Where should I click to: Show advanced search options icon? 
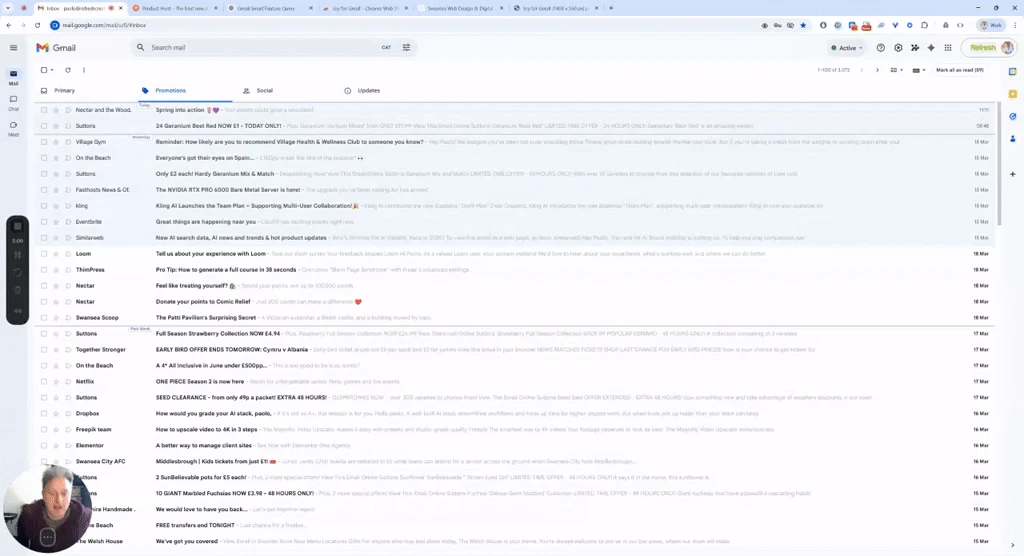[x=406, y=47]
